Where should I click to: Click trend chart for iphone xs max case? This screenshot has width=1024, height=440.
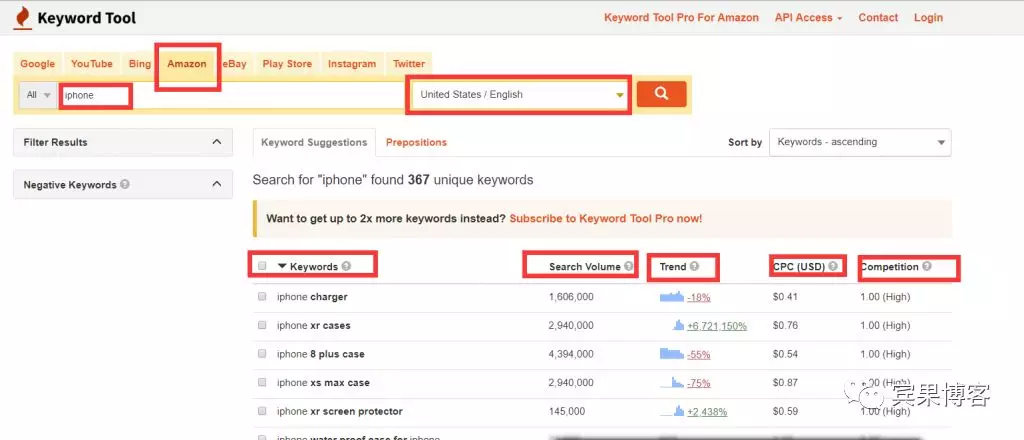(672, 383)
